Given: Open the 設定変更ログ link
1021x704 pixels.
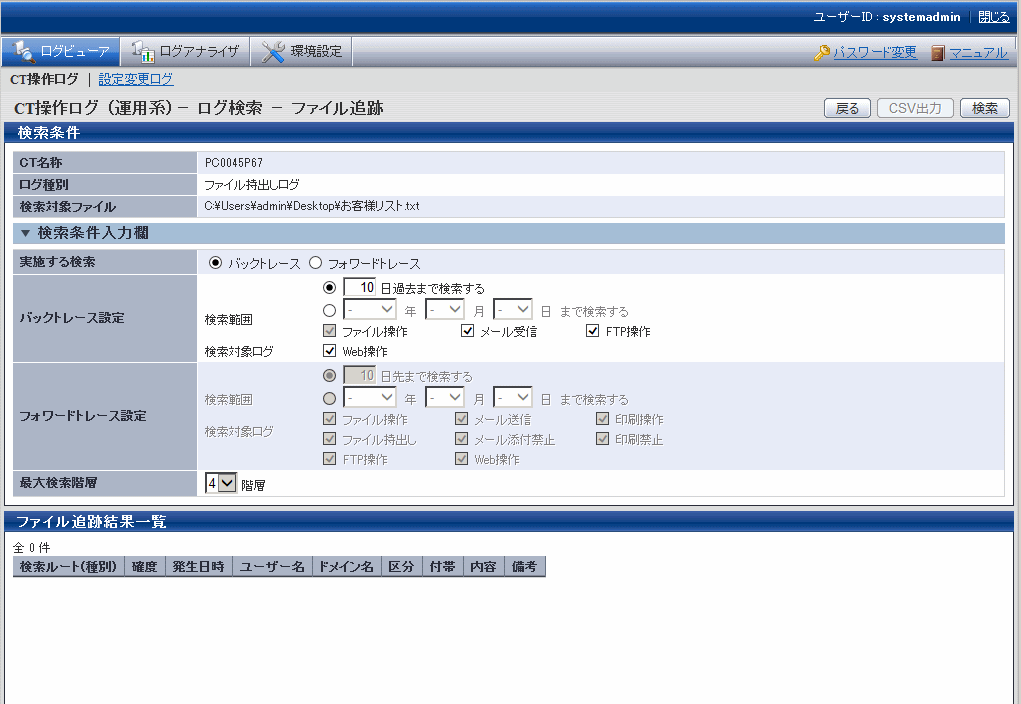Looking at the screenshot, I should click(x=135, y=79).
